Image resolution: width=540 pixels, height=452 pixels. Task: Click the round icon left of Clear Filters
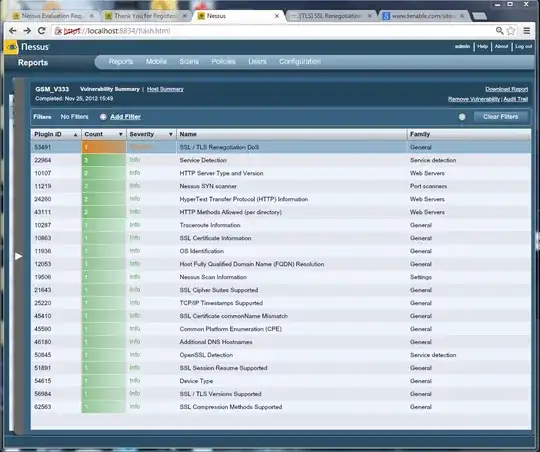(x=462, y=117)
